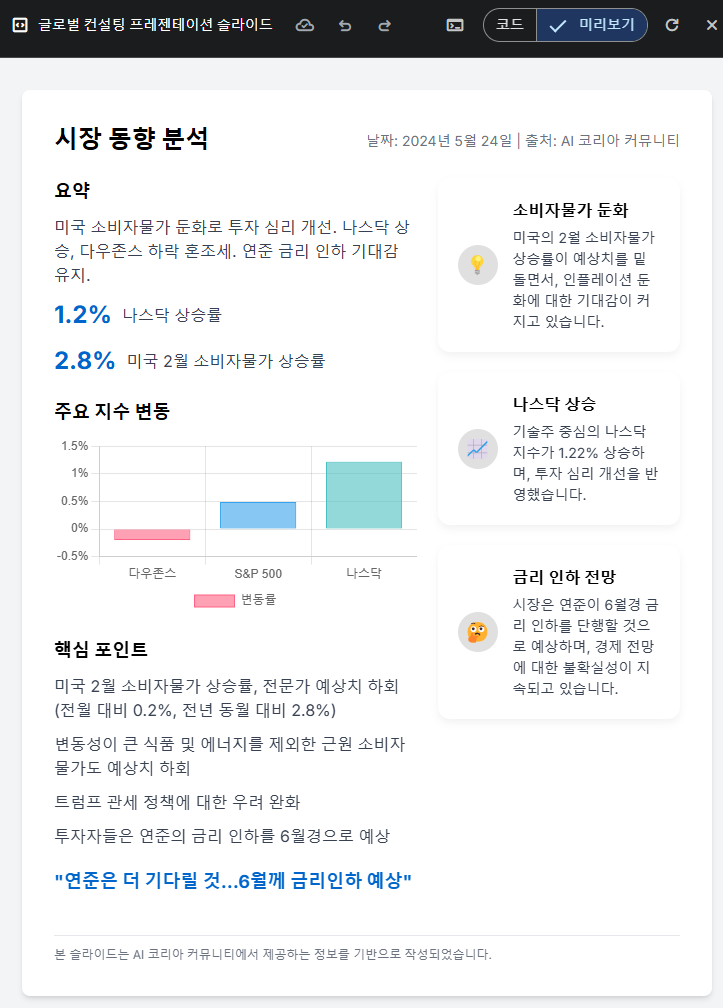Click the 금리 인하 전망 card heading
Screen dimensions: 723x1008
[x=564, y=577]
